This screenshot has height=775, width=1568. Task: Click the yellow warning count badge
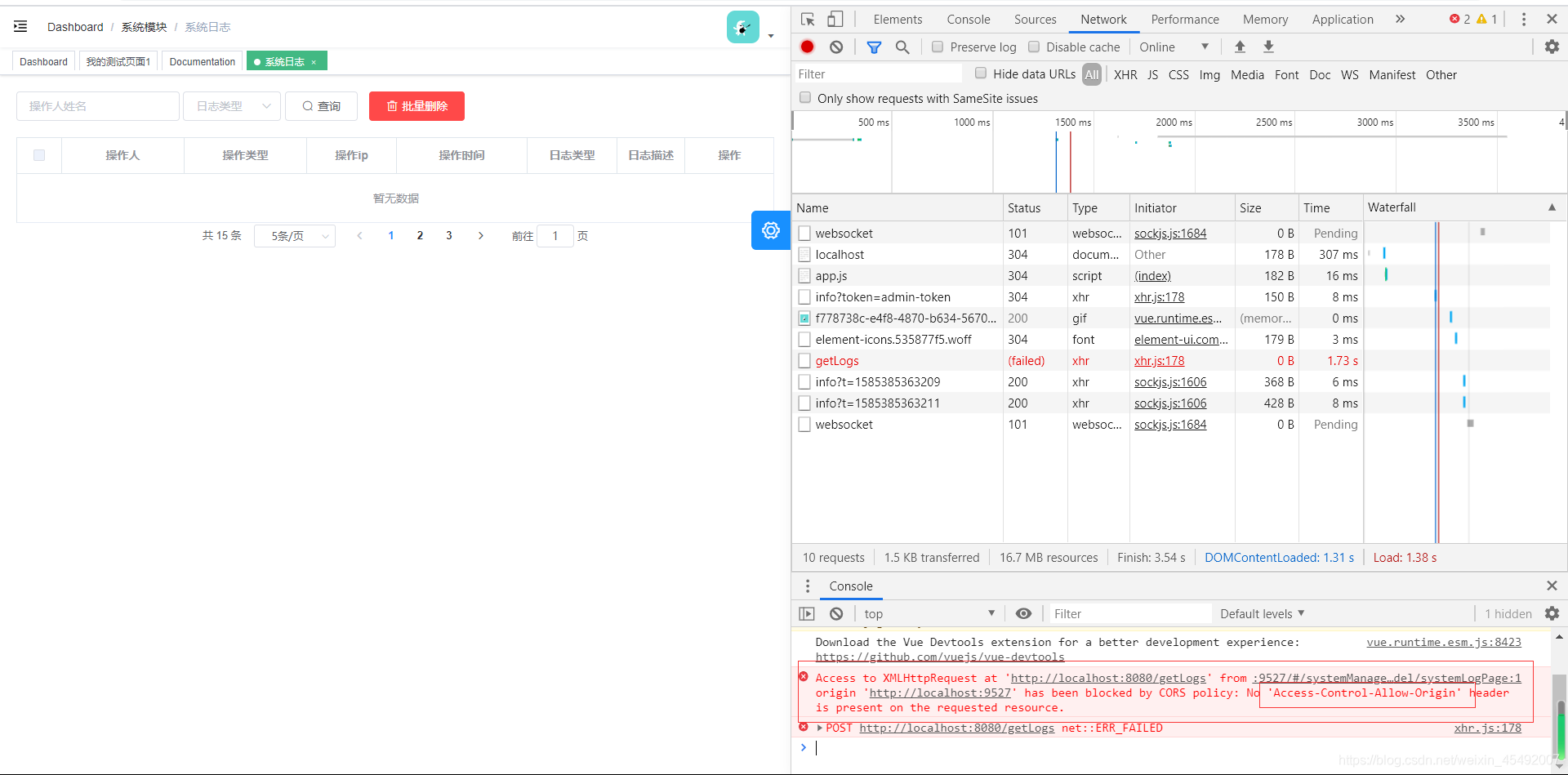coord(1486,19)
